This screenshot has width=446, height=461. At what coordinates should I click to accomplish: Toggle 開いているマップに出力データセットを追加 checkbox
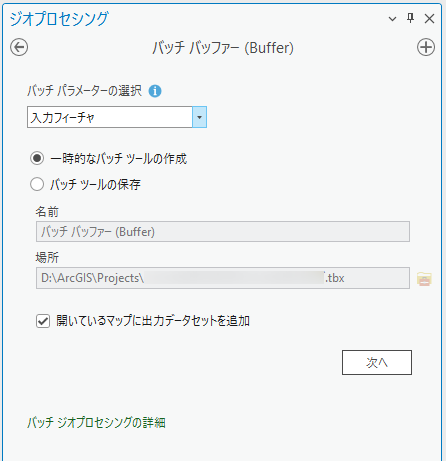(43, 321)
